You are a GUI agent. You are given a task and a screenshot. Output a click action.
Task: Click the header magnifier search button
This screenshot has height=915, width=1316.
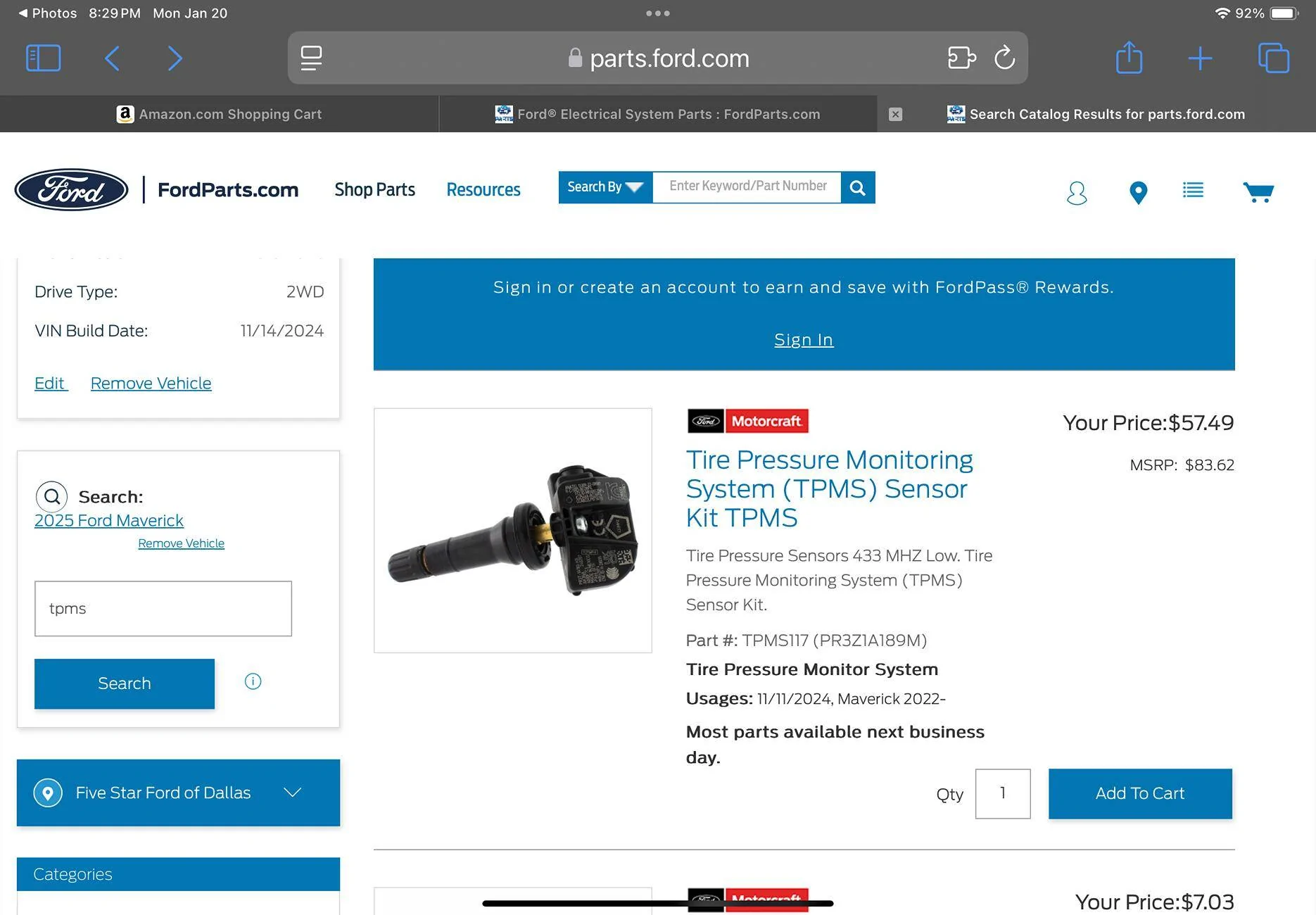click(x=858, y=187)
